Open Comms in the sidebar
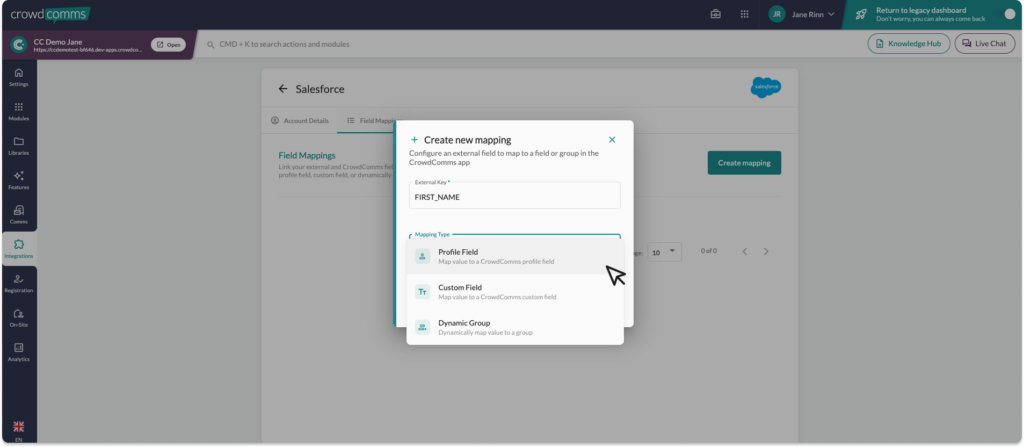The image size is (1024, 447). tap(18, 214)
